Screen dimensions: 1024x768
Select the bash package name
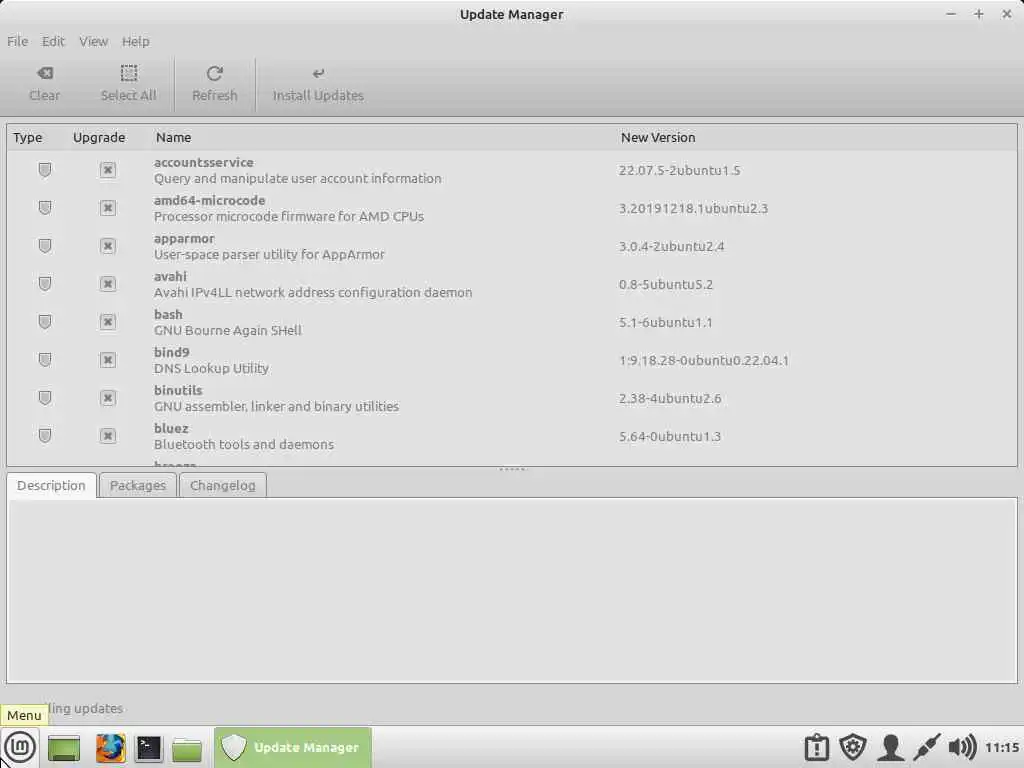168,314
